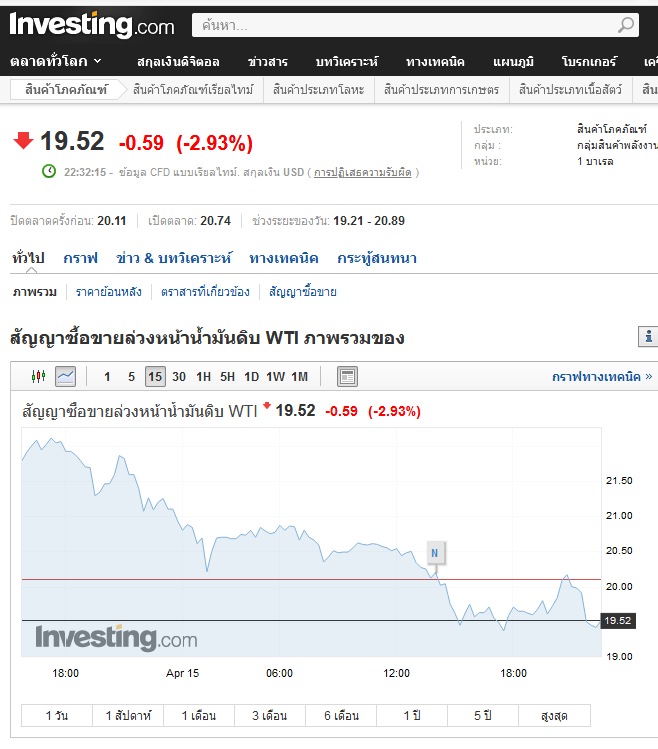Click the การปฏิเสธความรับผิด disclaimer link
The width and height of the screenshot is (658, 749).
tap(363, 172)
